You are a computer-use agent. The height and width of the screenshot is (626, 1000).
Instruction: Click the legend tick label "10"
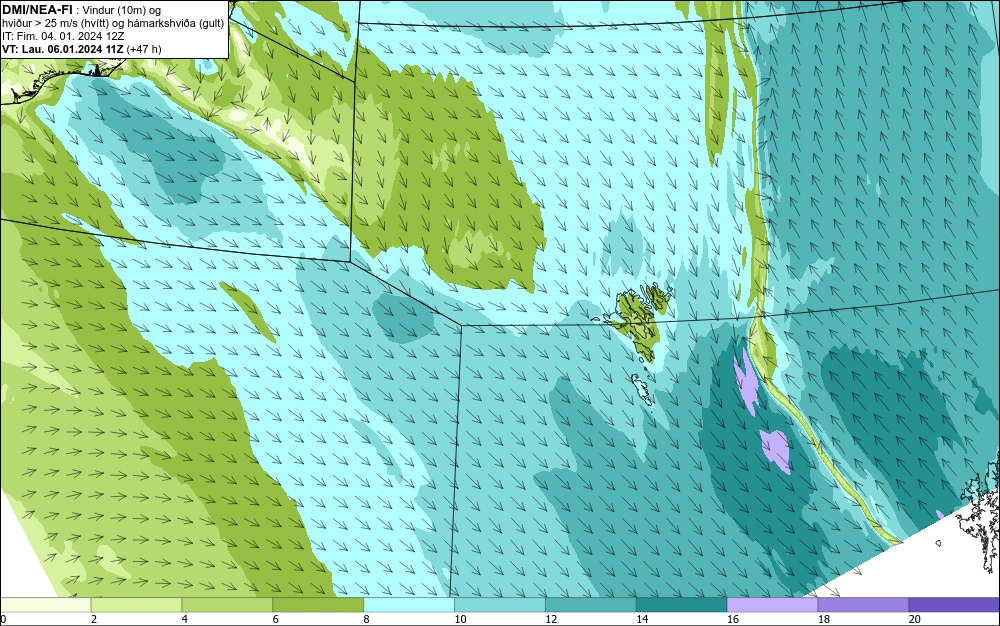coord(460,619)
